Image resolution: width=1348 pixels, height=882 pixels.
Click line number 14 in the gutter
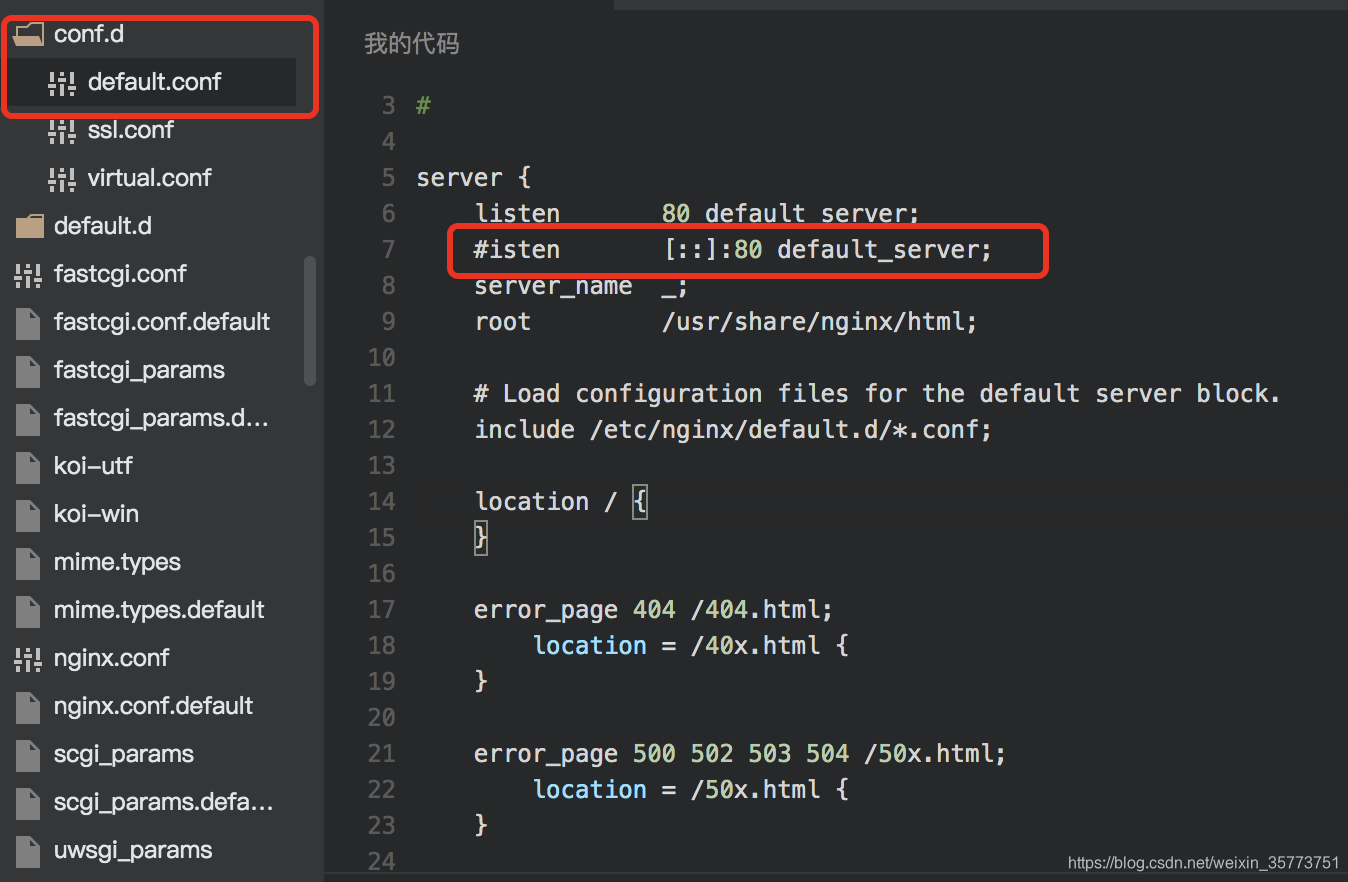[x=382, y=502]
